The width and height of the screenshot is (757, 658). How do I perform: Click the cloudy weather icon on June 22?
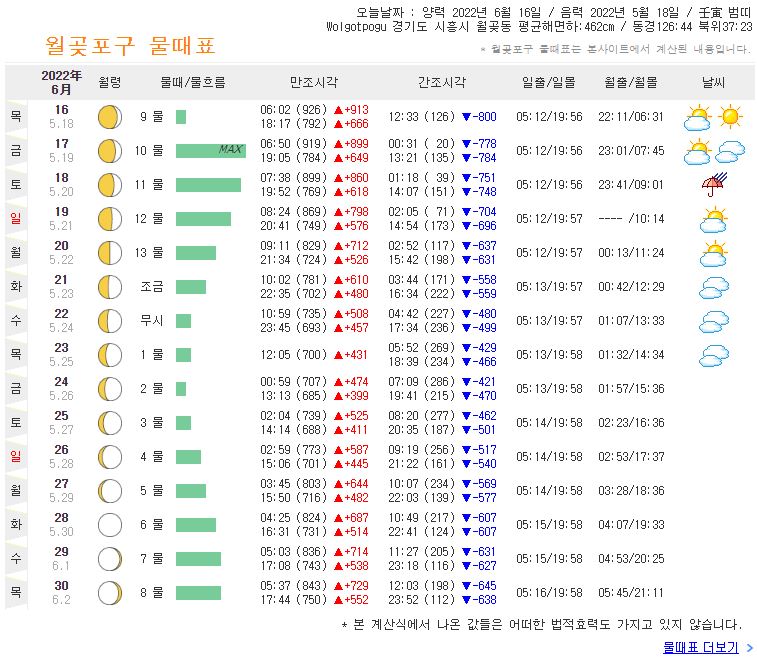(714, 322)
